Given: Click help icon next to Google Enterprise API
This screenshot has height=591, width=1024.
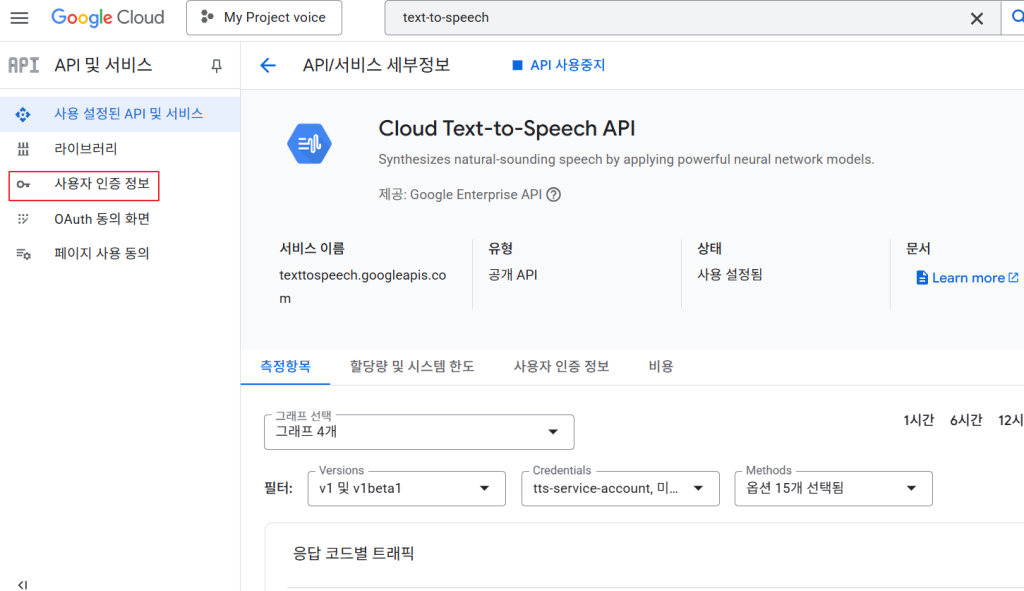Looking at the screenshot, I should 553,194.
